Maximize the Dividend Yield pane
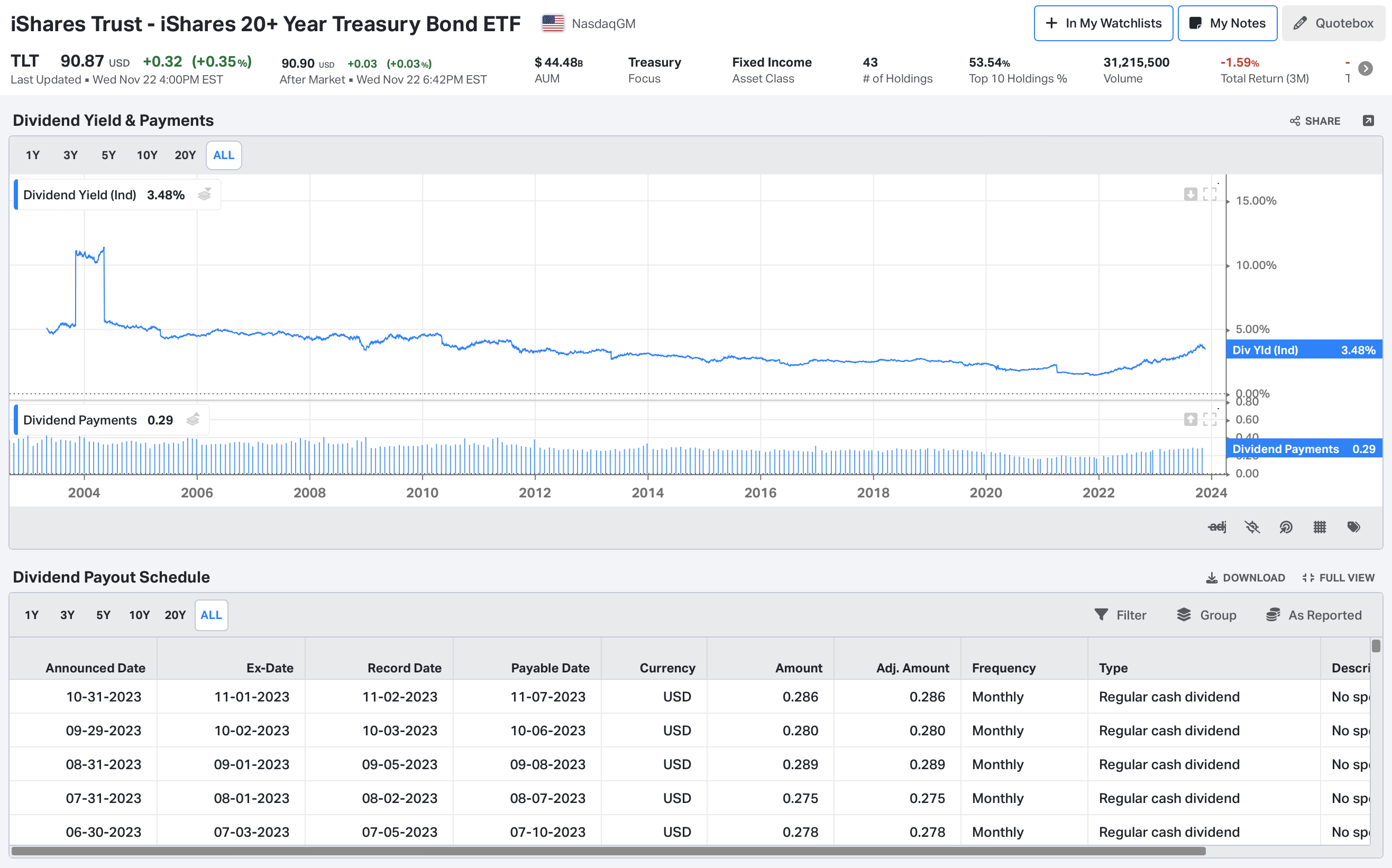The image size is (1392, 868). coord(1210,194)
